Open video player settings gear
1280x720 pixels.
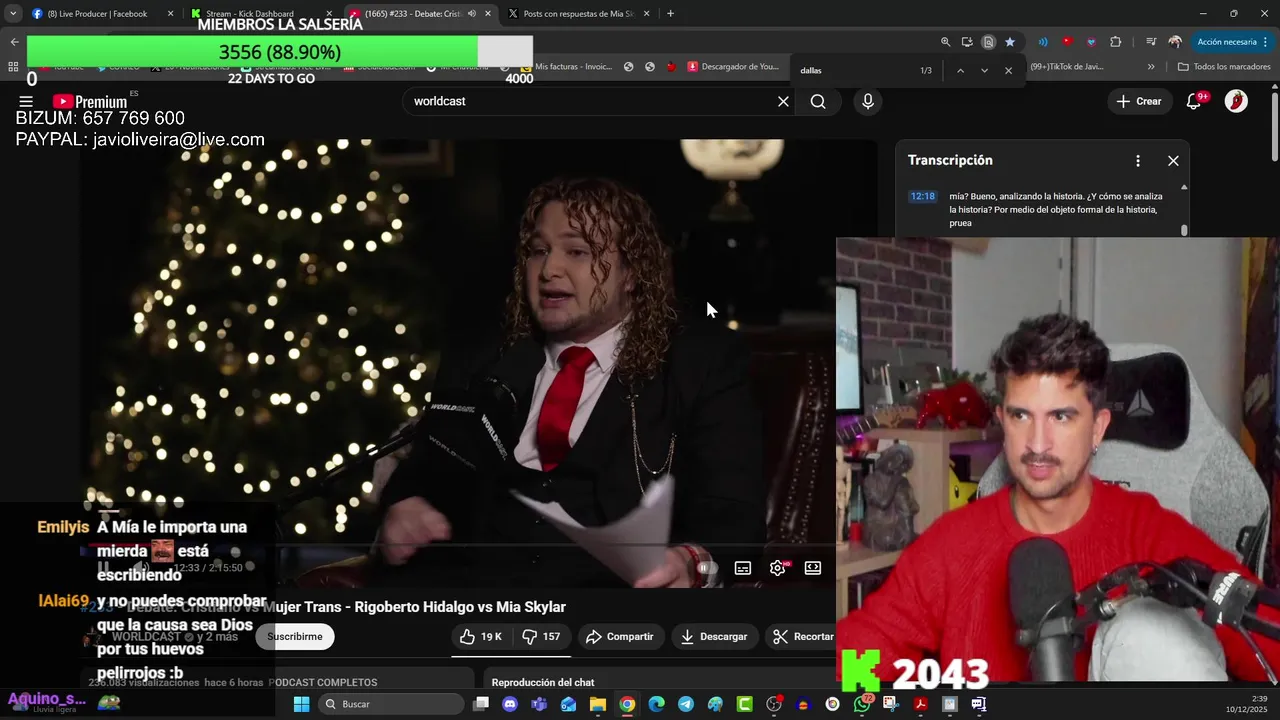[x=777, y=568]
